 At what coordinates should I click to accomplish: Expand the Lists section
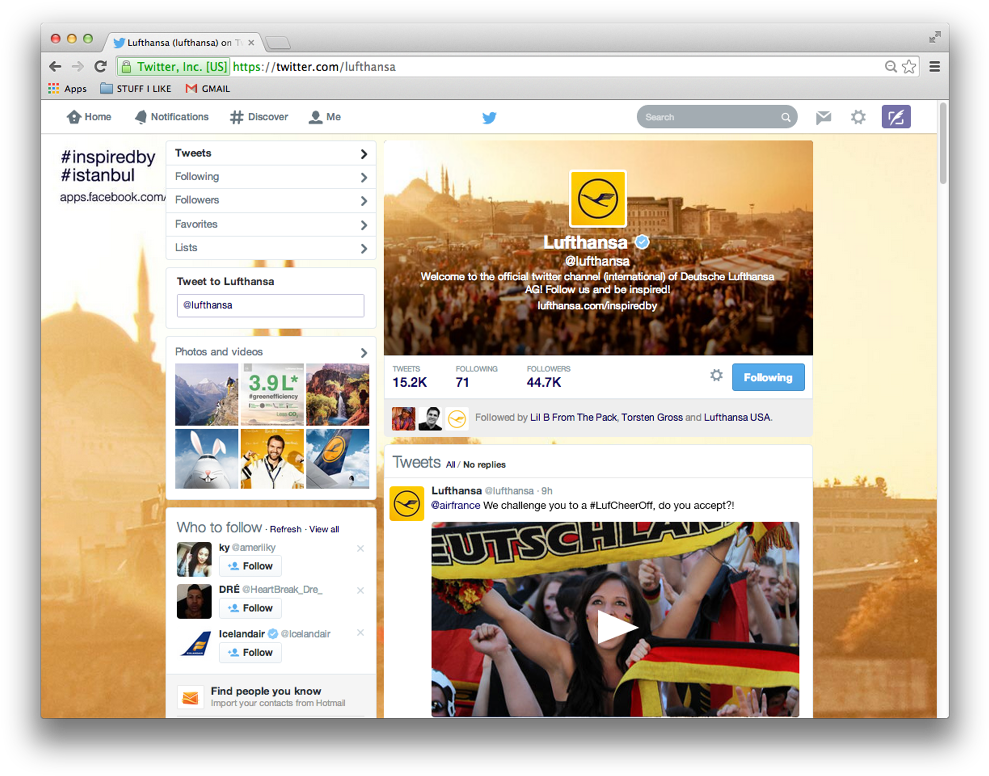tap(271, 247)
